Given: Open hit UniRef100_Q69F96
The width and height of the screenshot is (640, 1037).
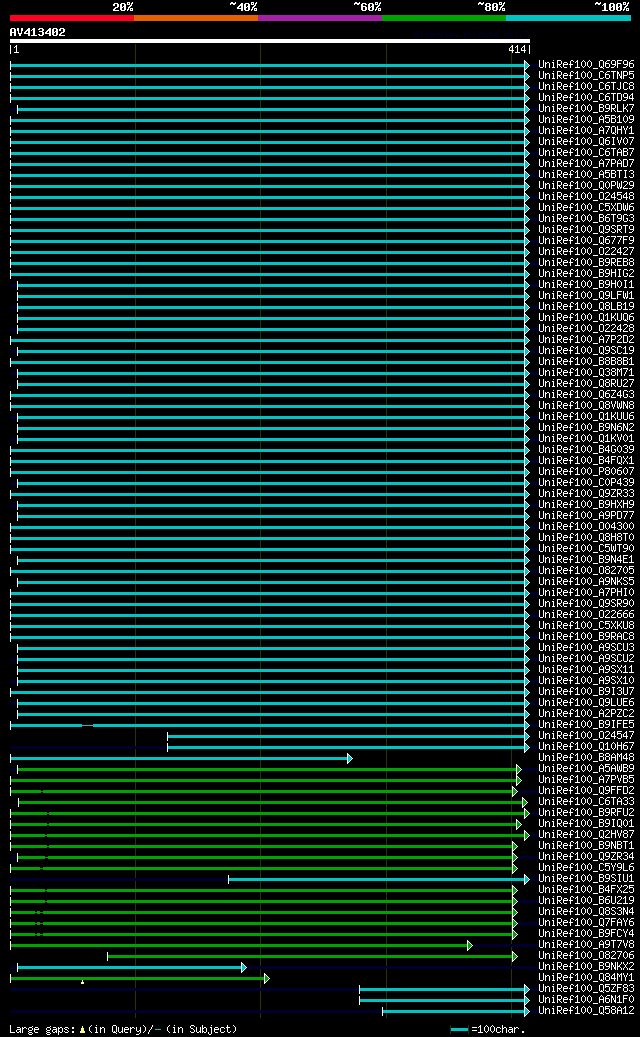Looking at the screenshot, I should coord(586,65).
